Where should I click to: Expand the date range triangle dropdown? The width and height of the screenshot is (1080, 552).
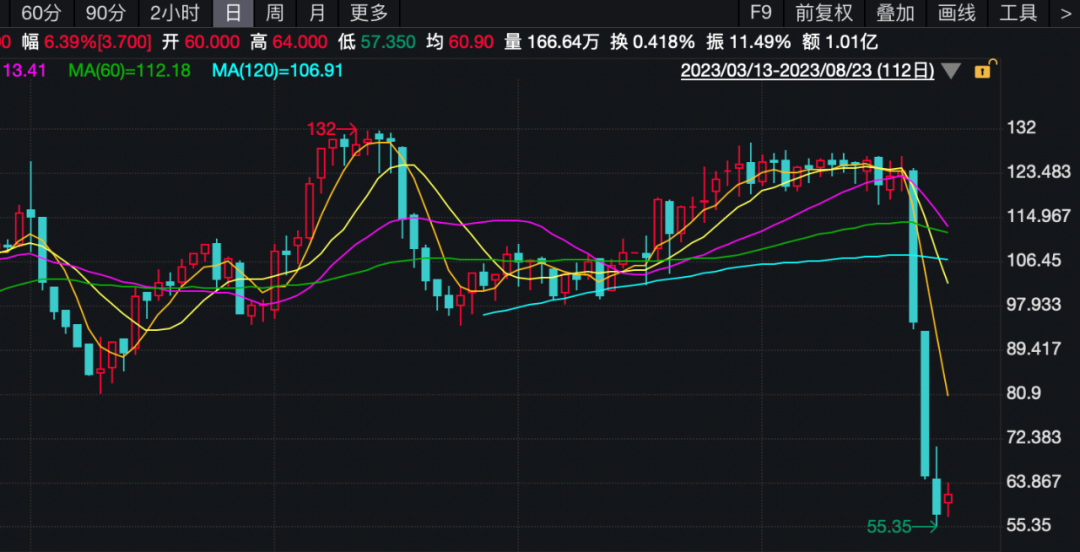point(952,70)
